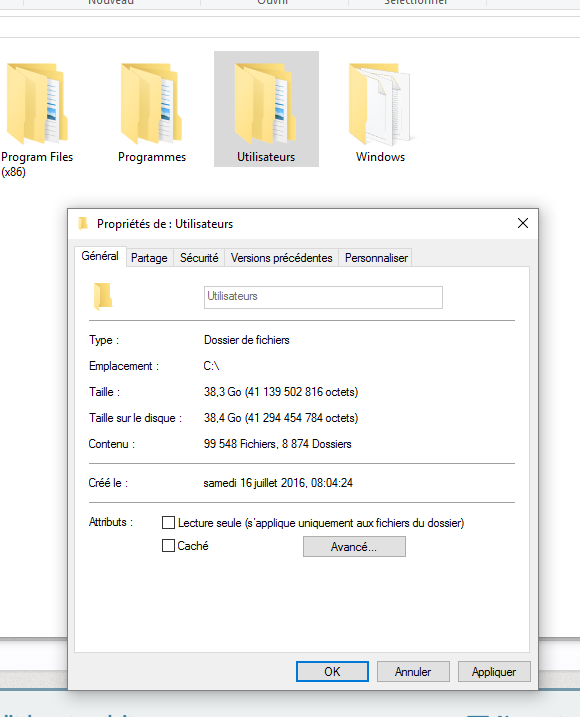Go to the Versions précédentes tab
Image resolution: width=580 pixels, height=717 pixels.
[281, 258]
